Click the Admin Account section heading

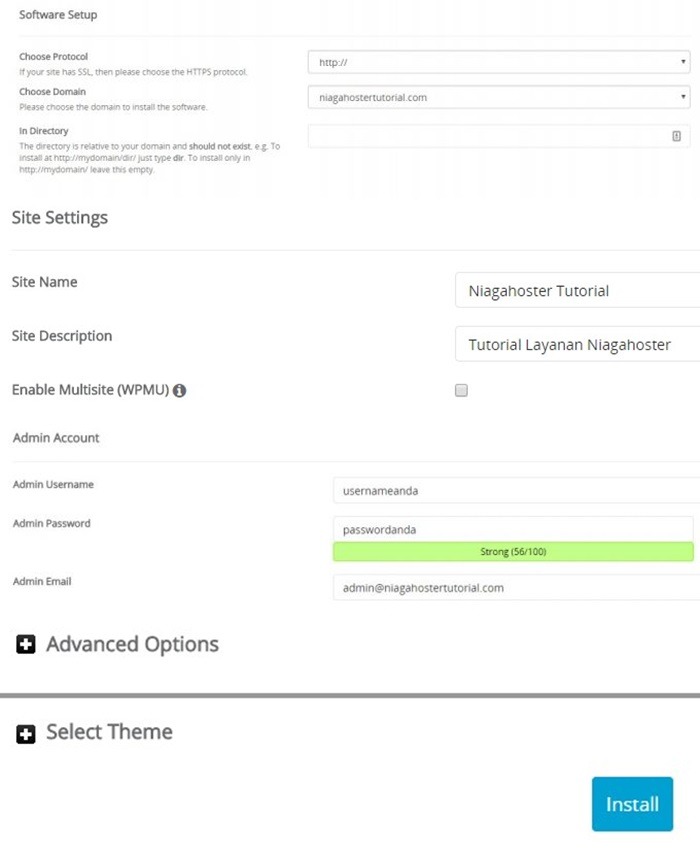(x=55, y=438)
